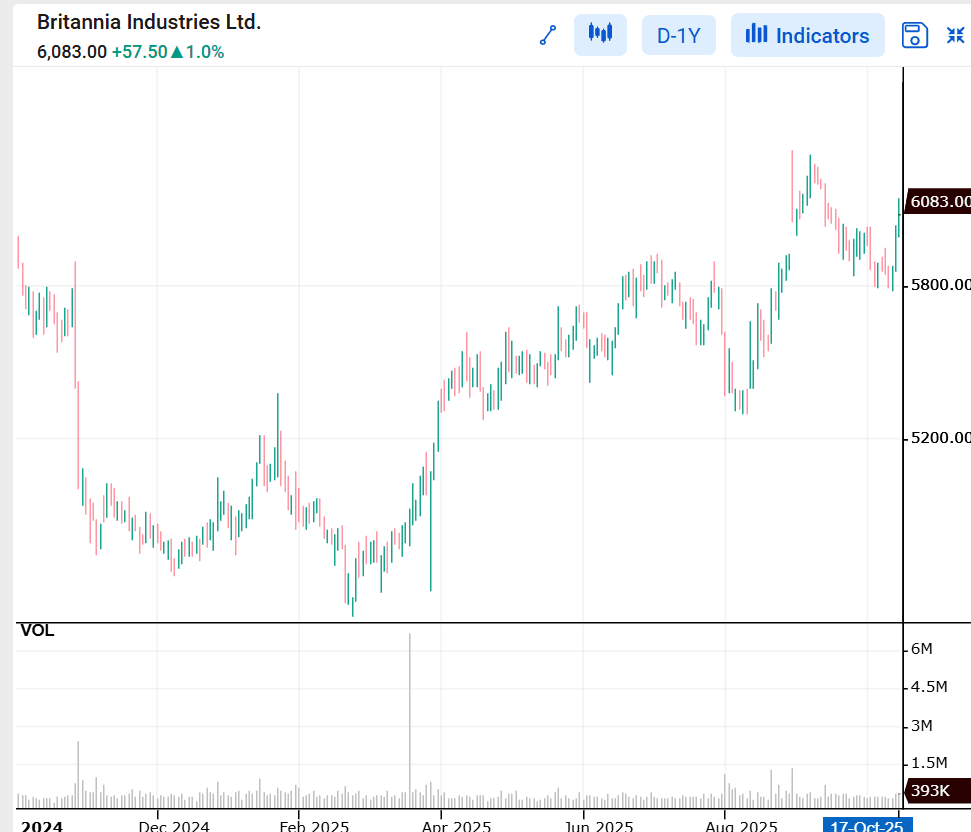Collapse the chart with exit-fullscreen icon
This screenshot has height=832, width=971.
(956, 35)
